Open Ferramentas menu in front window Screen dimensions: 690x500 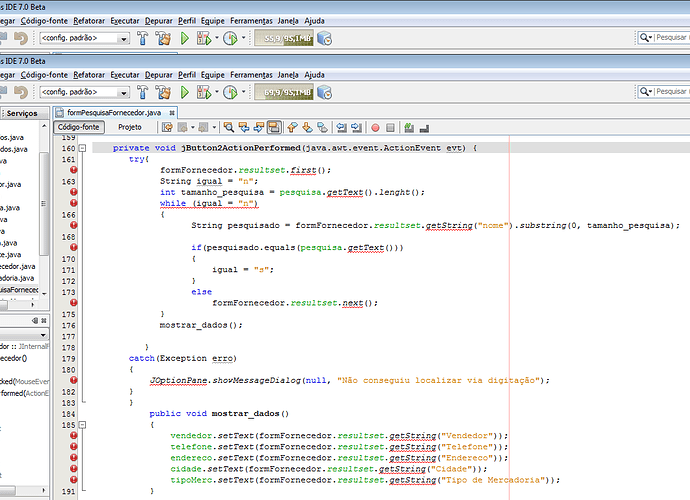[251, 75]
